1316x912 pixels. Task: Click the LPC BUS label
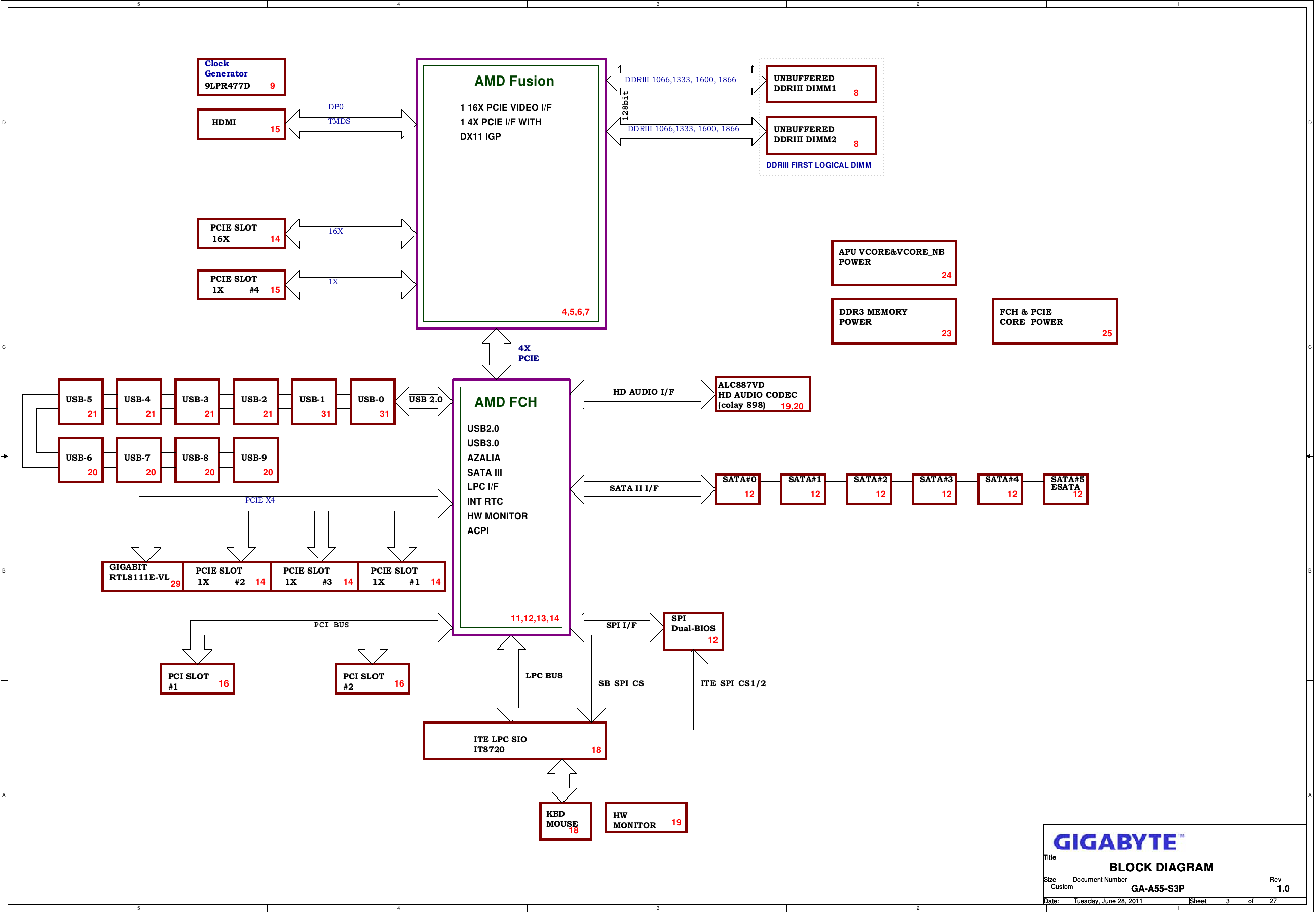[544, 676]
